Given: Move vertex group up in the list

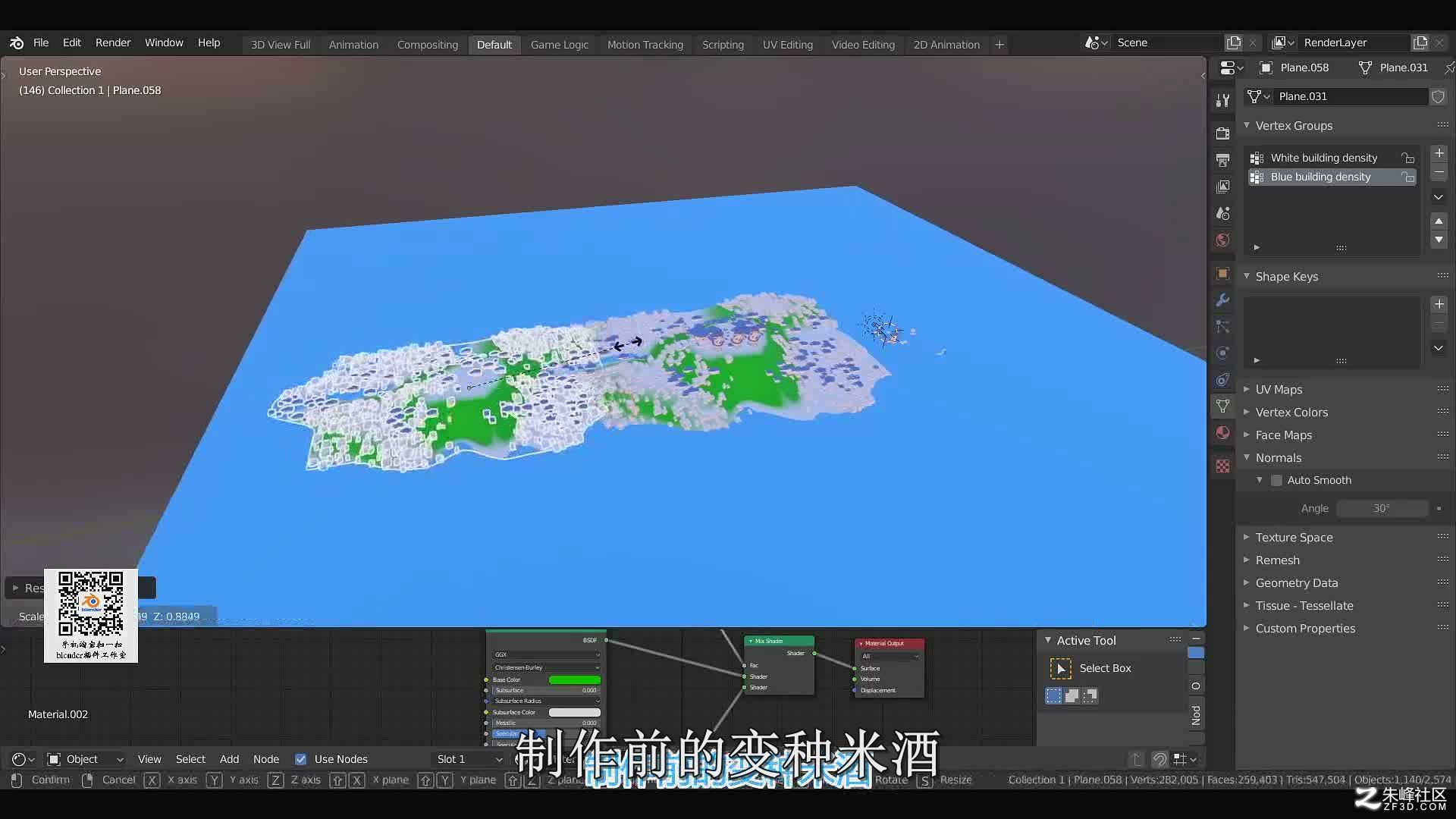Looking at the screenshot, I should (x=1439, y=221).
